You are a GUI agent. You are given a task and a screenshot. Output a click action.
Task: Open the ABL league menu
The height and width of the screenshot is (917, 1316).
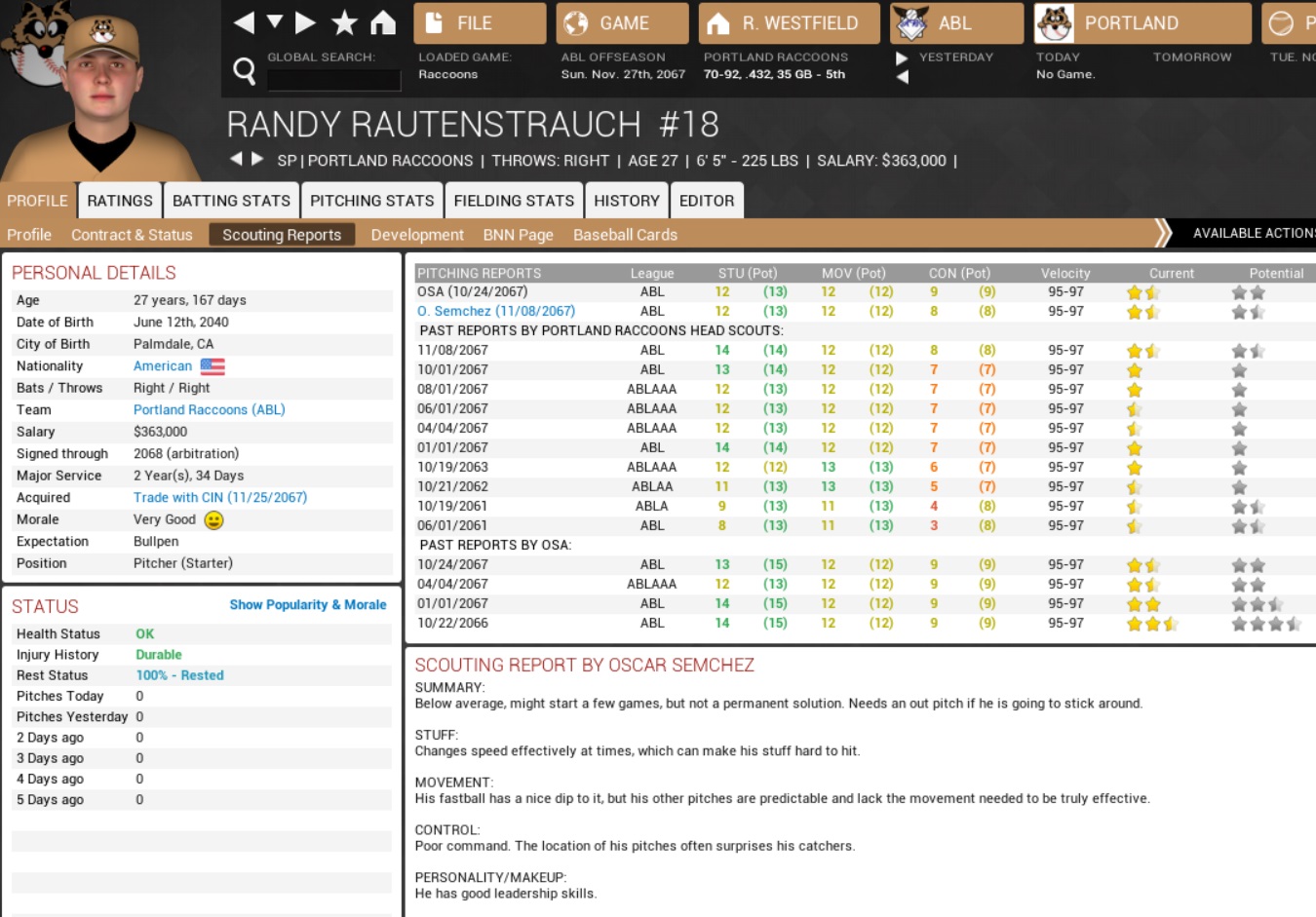pos(955,23)
